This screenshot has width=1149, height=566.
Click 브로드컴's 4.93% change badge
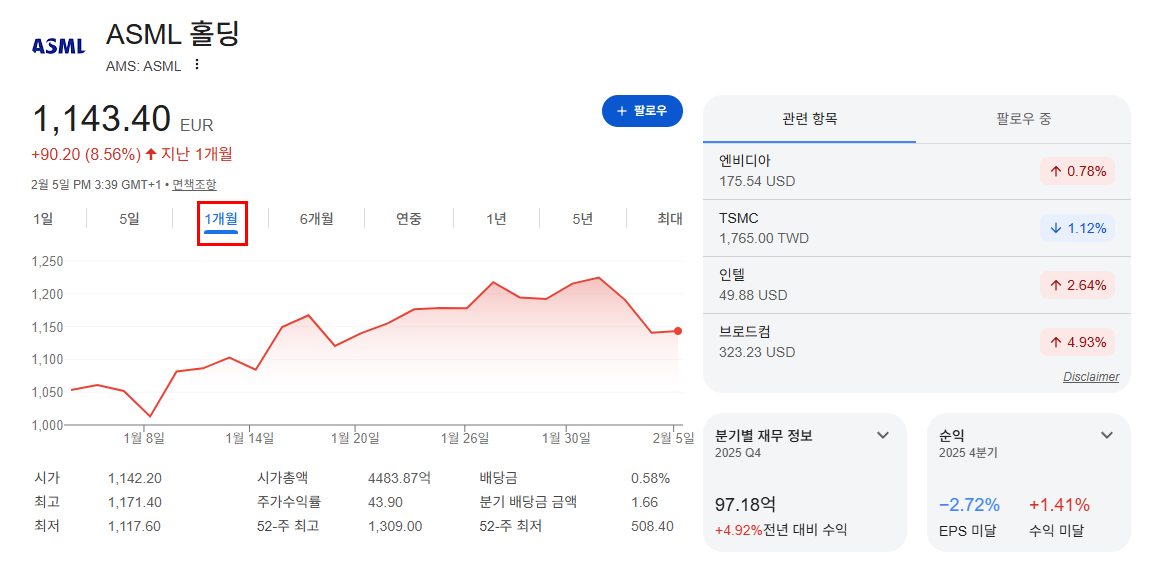point(1077,342)
